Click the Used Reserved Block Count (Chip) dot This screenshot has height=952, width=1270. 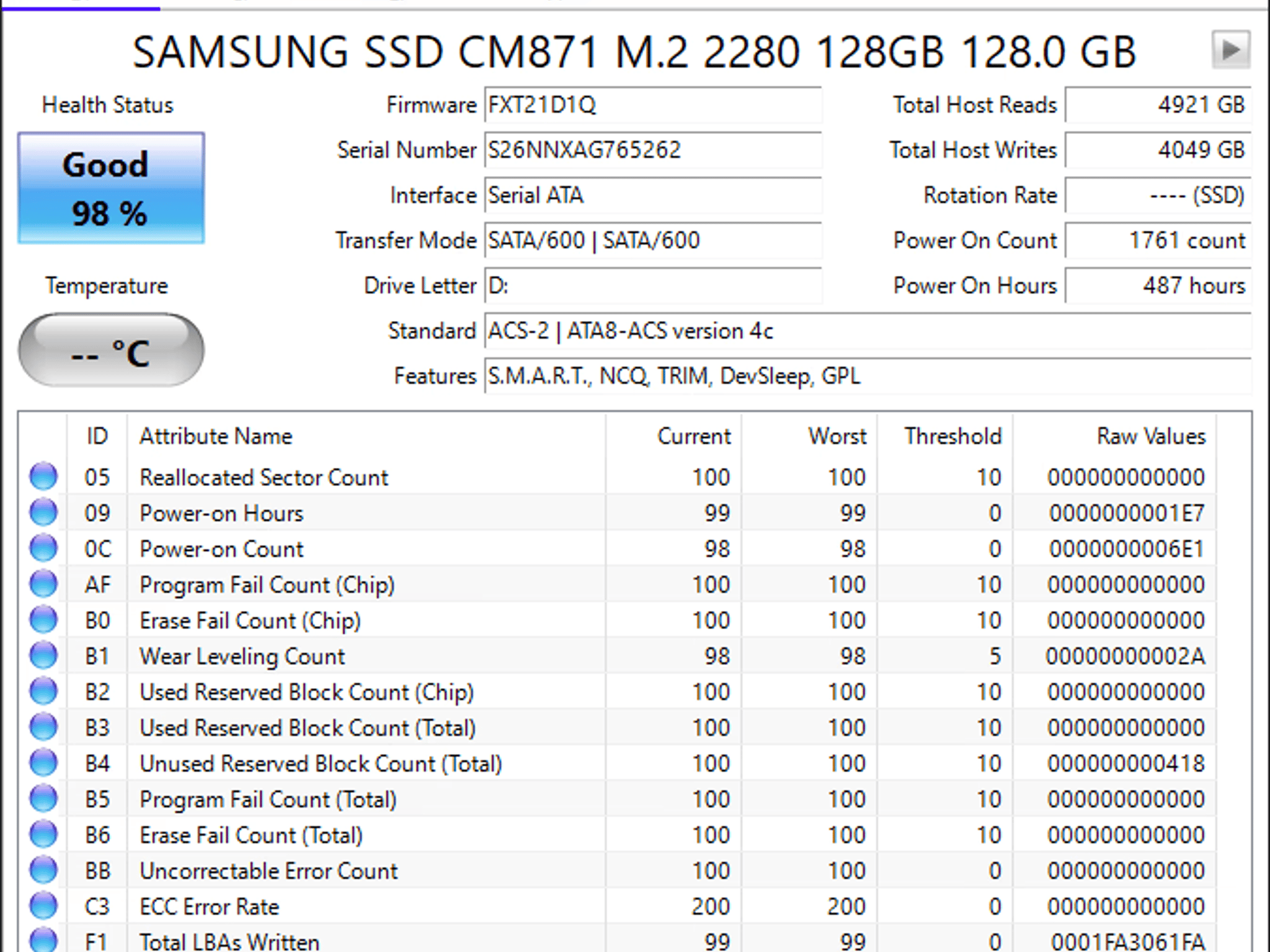(43, 691)
